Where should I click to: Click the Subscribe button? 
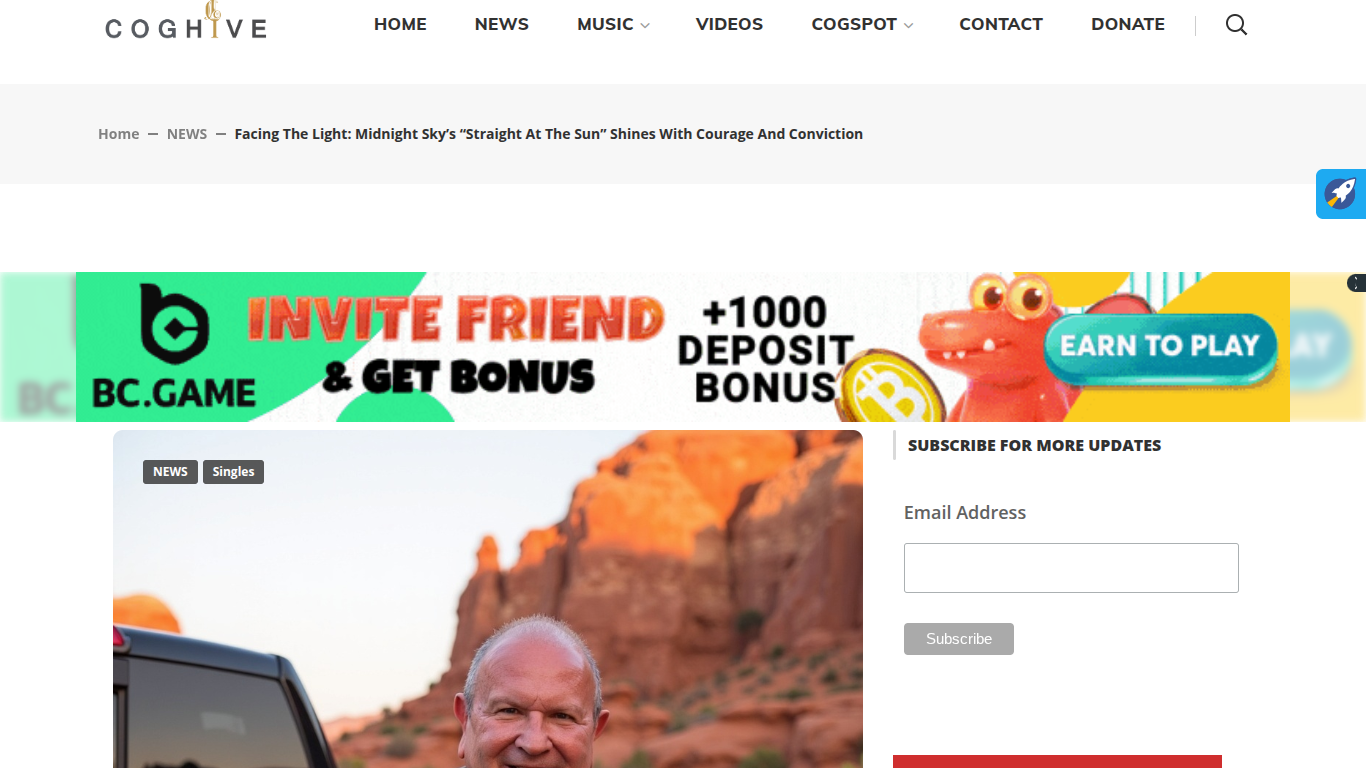click(x=959, y=639)
